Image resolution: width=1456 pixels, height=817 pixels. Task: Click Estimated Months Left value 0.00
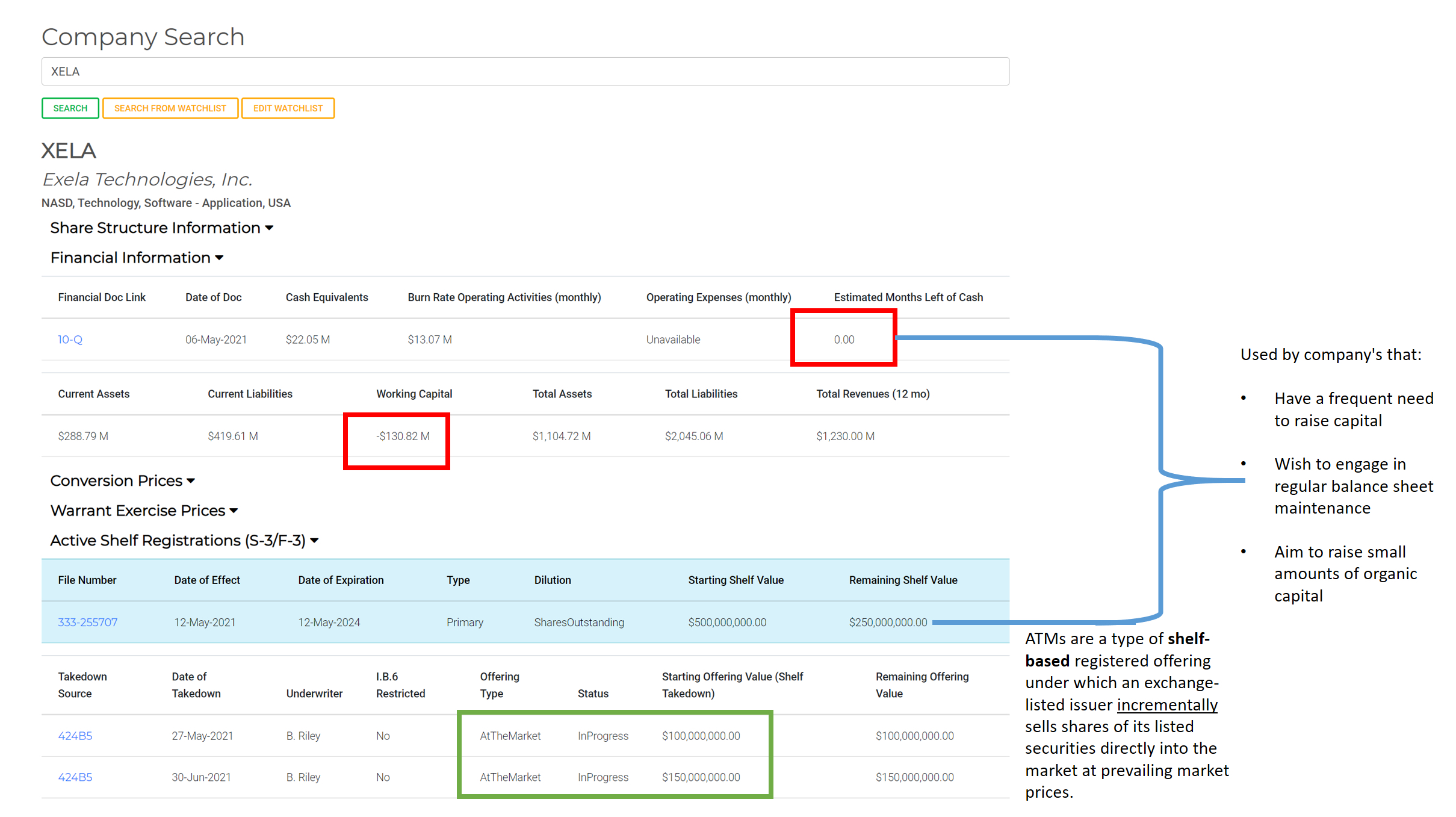(844, 340)
